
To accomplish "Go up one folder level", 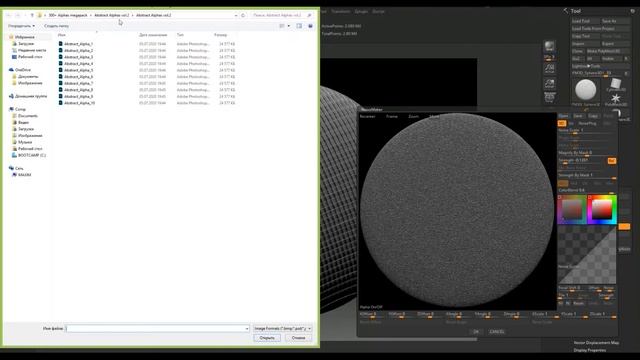I will pos(32,15).
